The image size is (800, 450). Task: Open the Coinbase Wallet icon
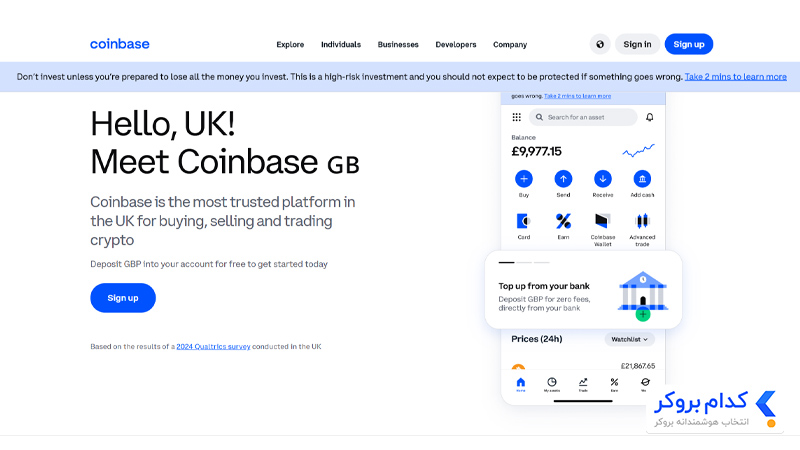pos(602,221)
